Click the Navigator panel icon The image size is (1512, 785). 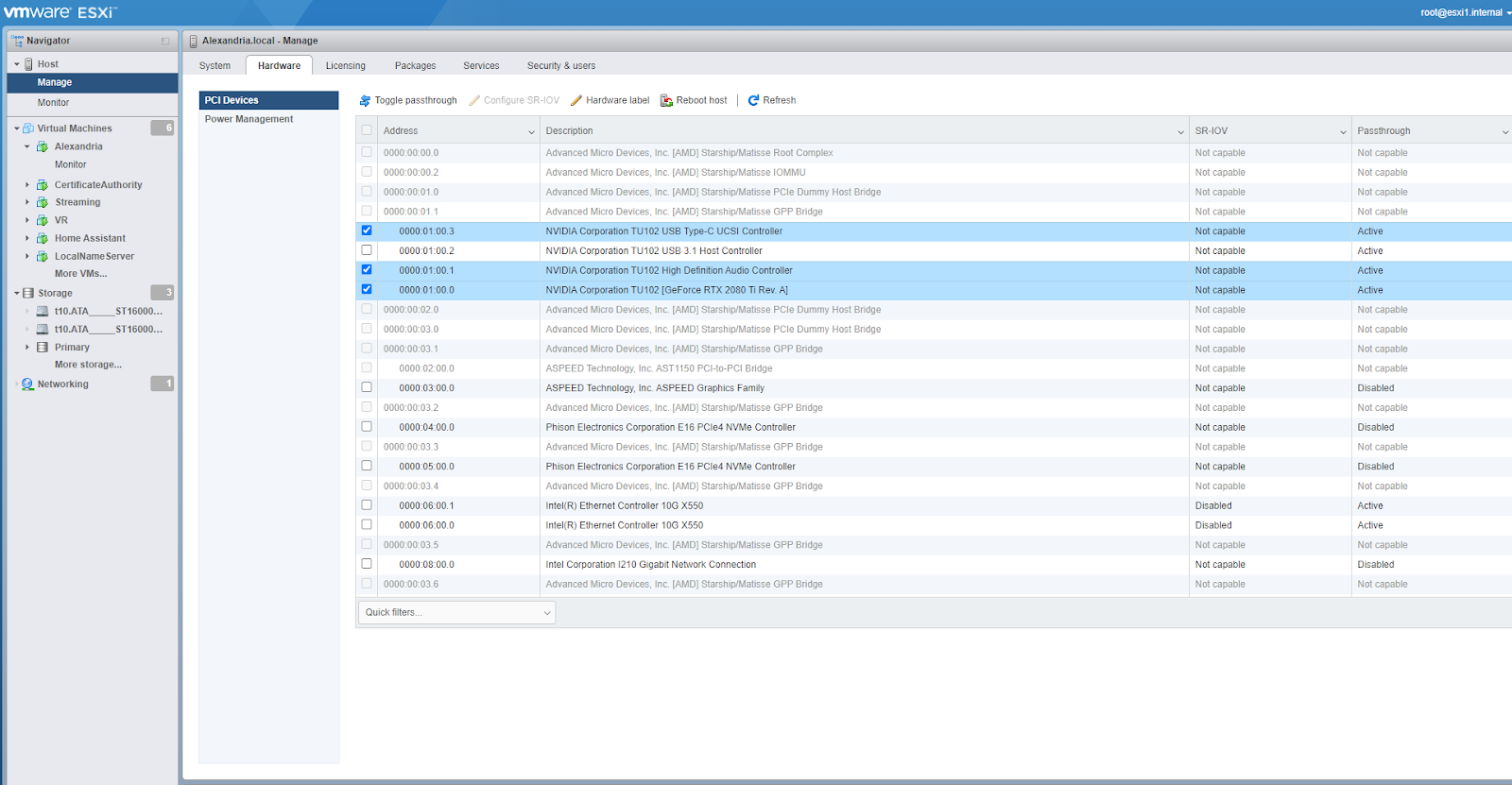(17, 41)
